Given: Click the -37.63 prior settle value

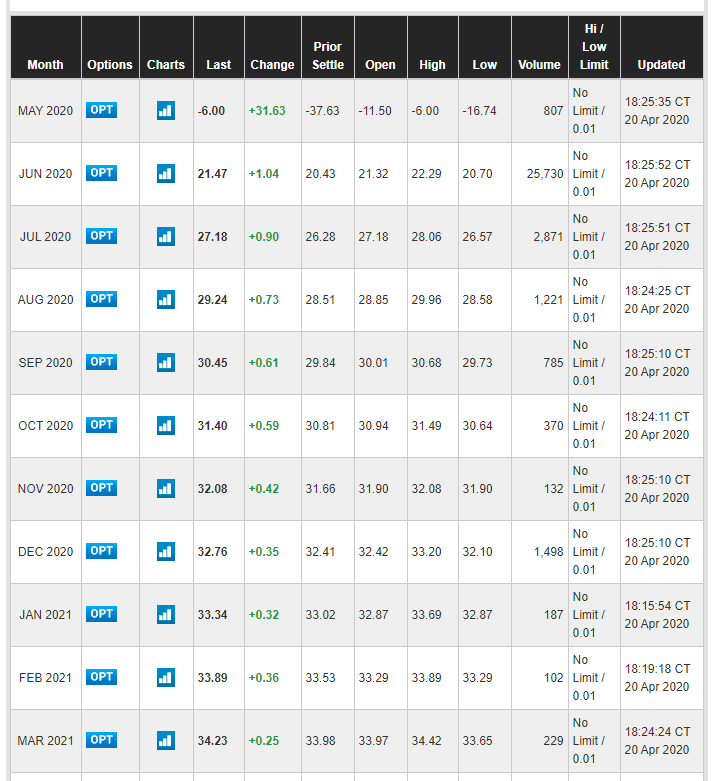Looking at the screenshot, I should pos(322,111).
